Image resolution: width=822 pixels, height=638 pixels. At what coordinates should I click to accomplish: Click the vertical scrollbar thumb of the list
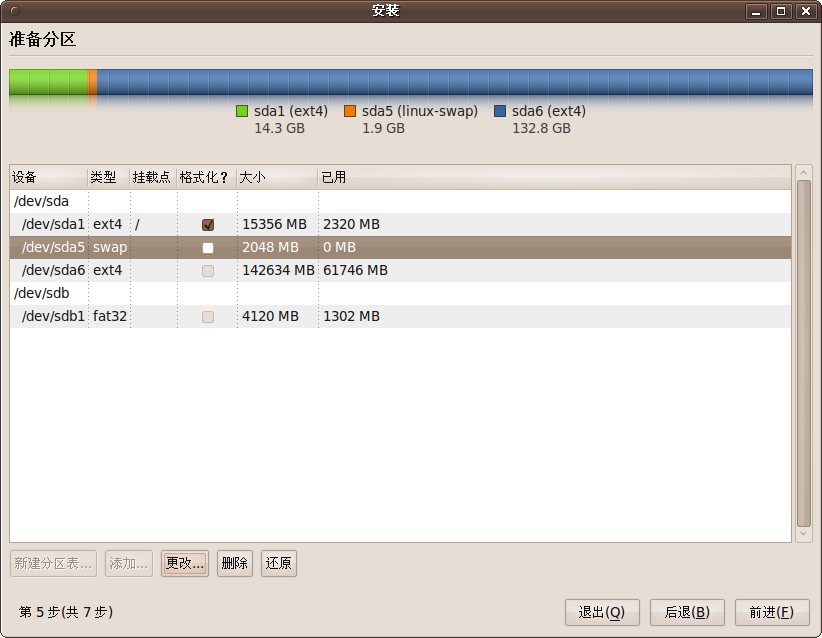[804, 353]
